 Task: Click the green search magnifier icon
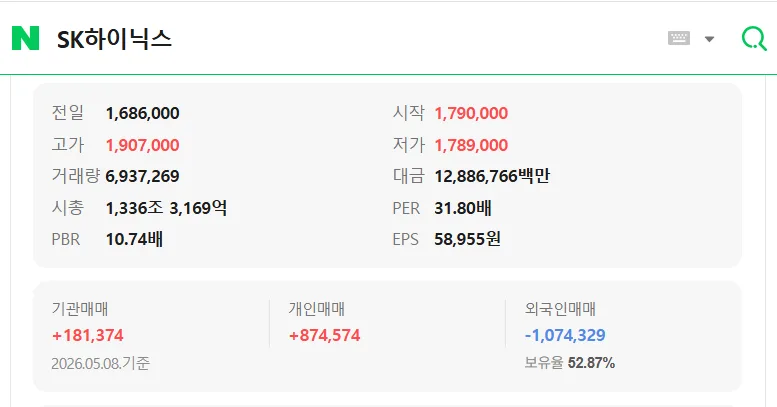coord(754,38)
